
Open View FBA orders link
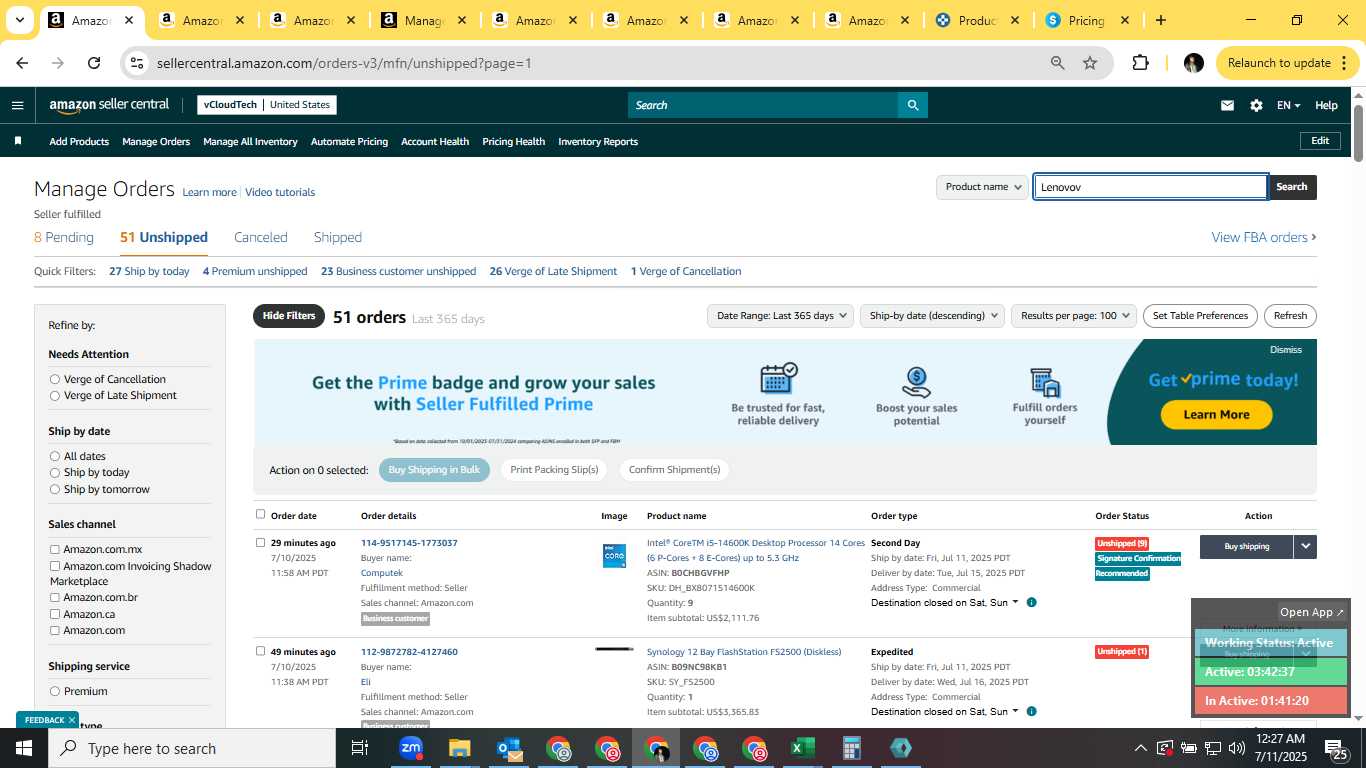pos(1264,238)
